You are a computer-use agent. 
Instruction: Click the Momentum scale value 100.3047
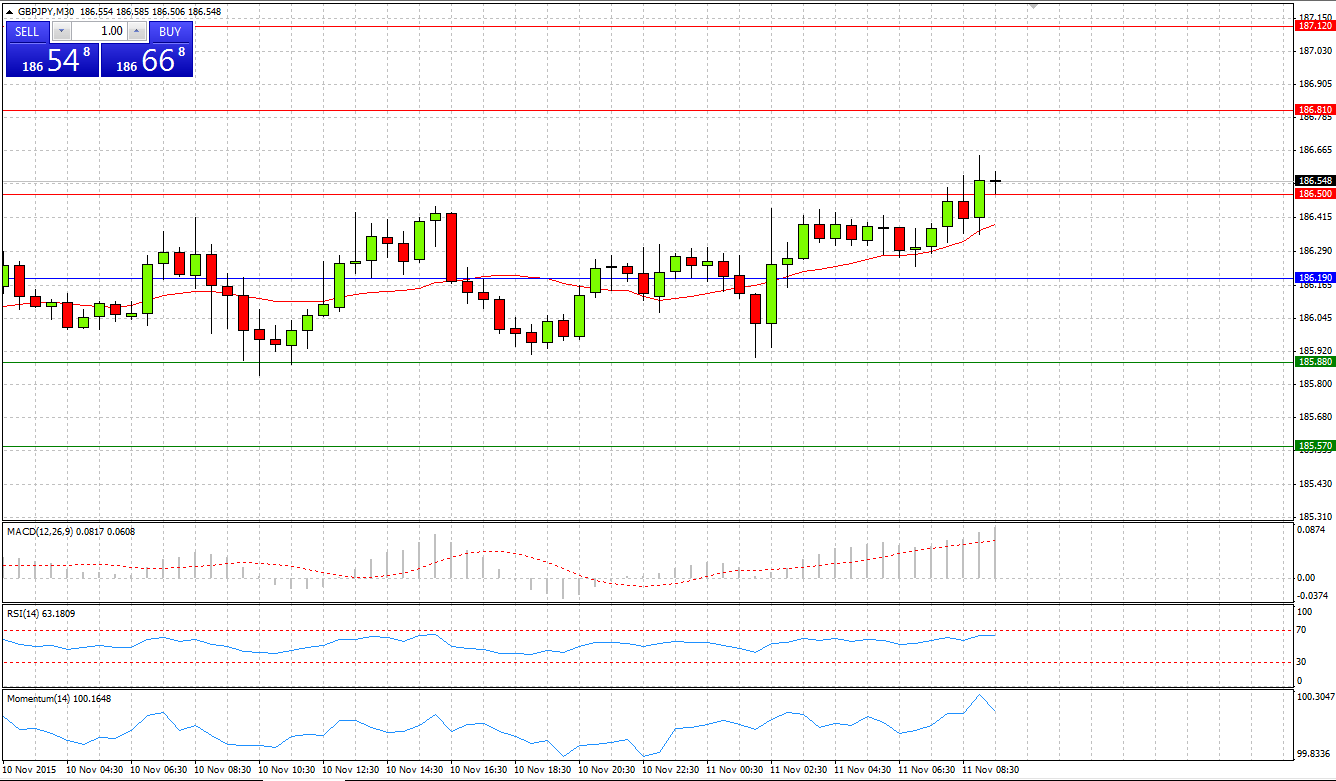point(1314,695)
